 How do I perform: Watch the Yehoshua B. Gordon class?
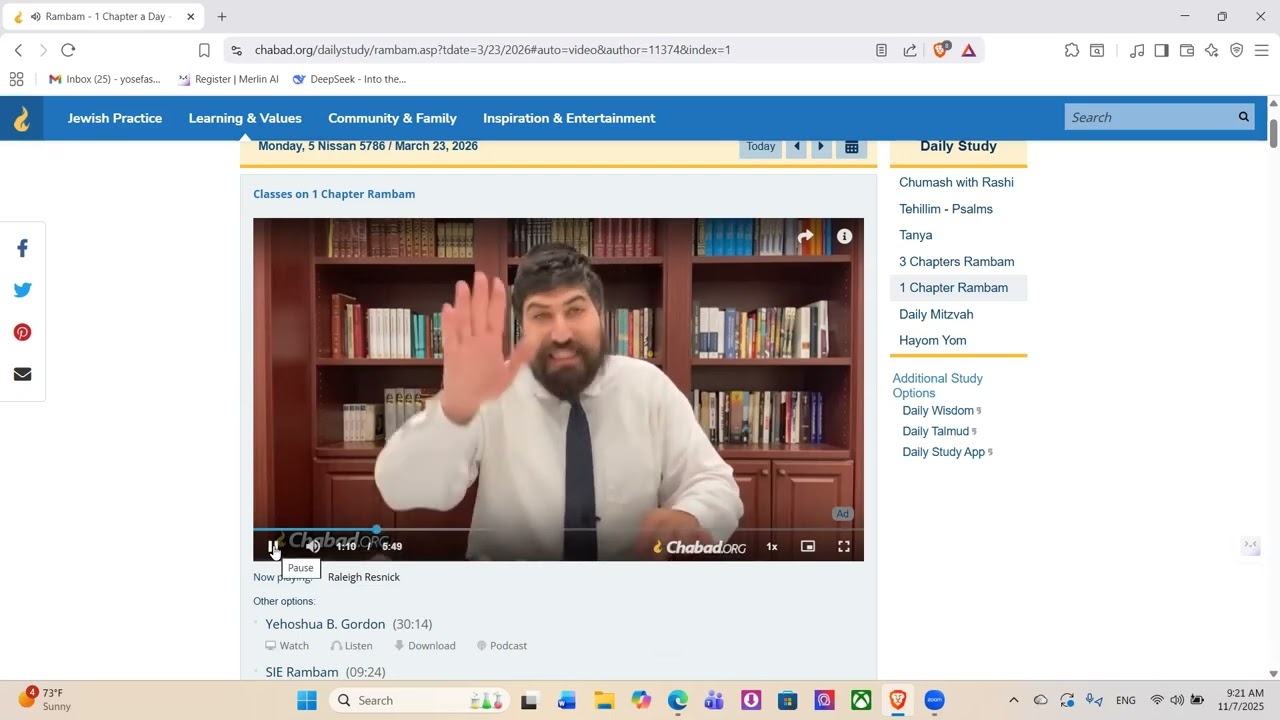287,646
